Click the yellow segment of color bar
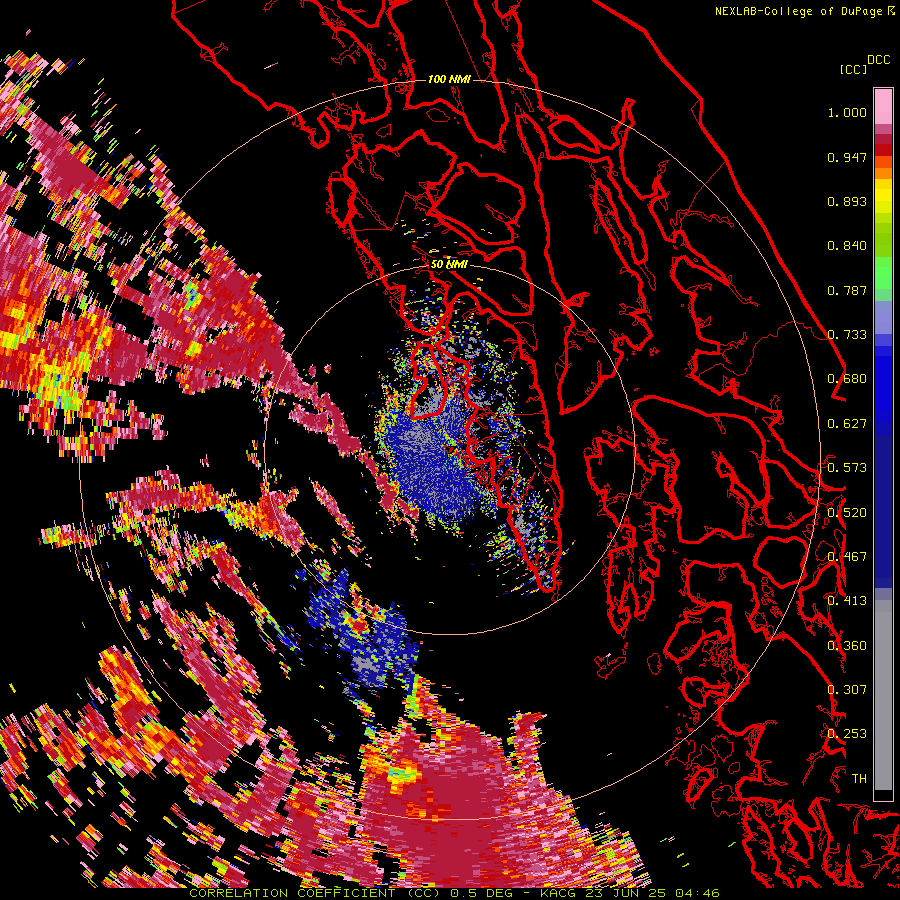 tap(883, 197)
